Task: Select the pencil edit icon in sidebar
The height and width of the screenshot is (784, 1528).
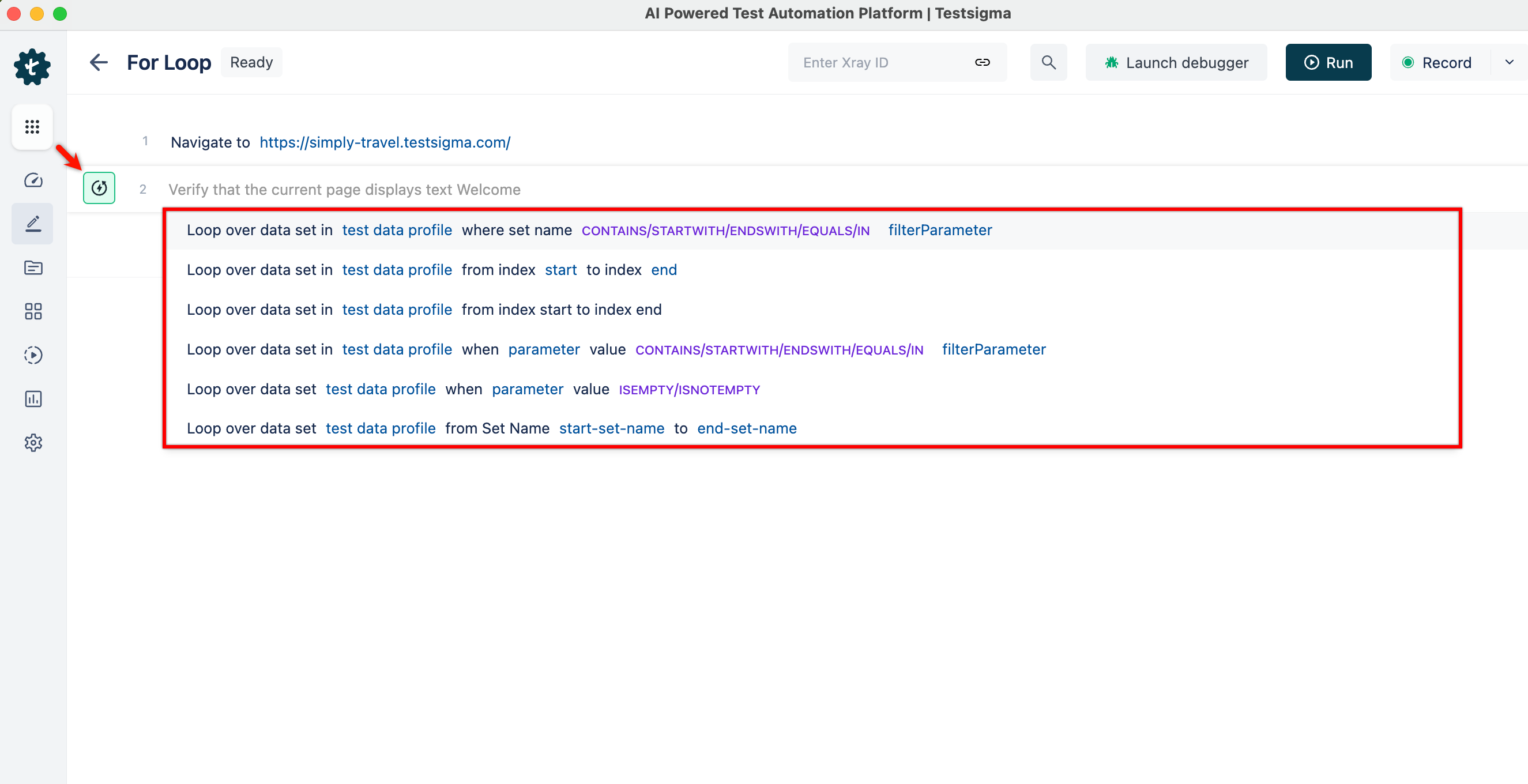Action: pyautogui.click(x=33, y=224)
